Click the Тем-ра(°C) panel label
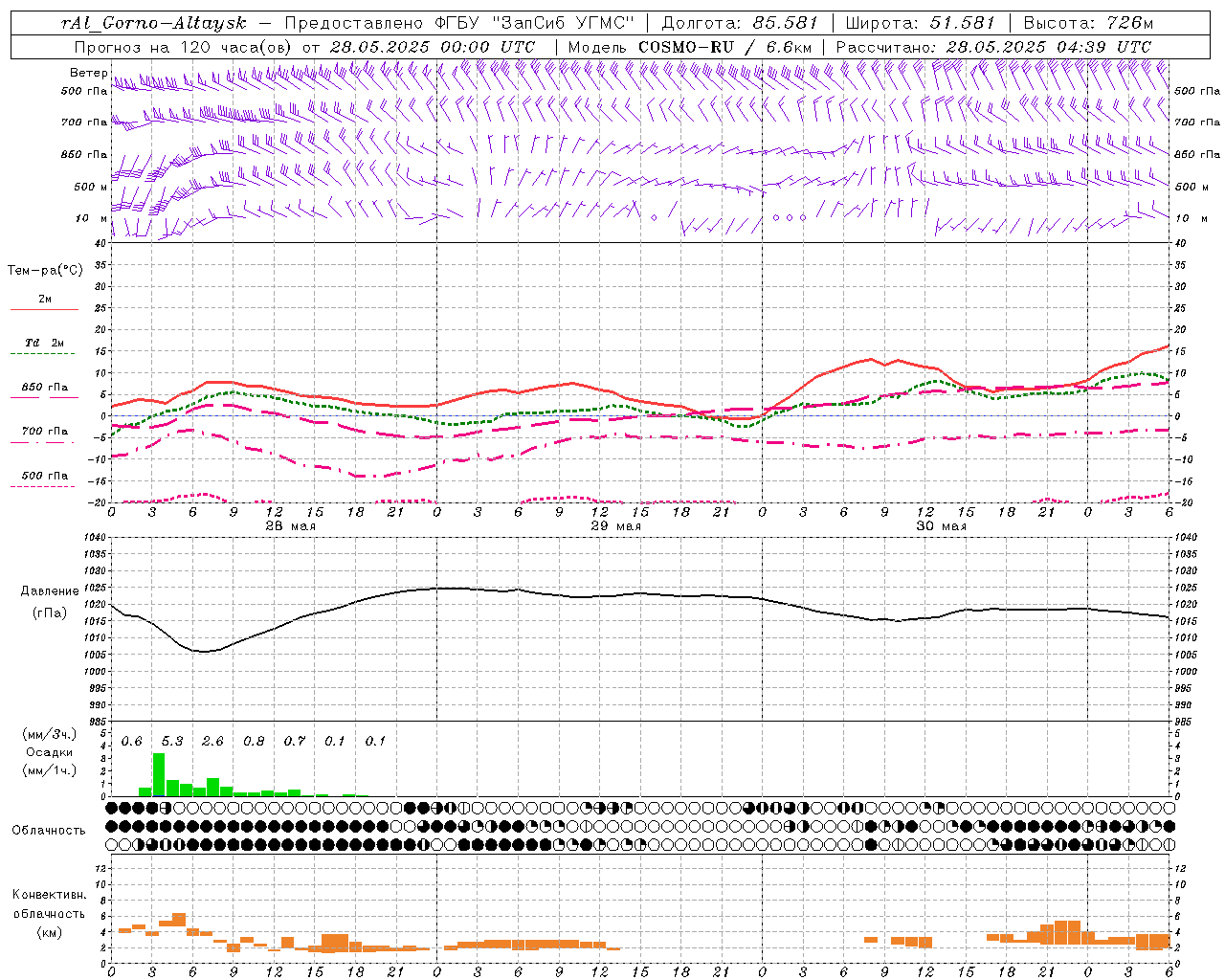Screen dimensions: 1225x980 [x=45, y=270]
